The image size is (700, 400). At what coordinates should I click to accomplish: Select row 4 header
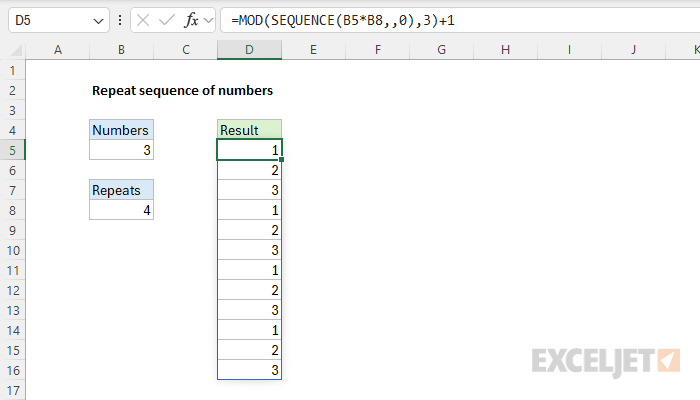[x=12, y=130]
